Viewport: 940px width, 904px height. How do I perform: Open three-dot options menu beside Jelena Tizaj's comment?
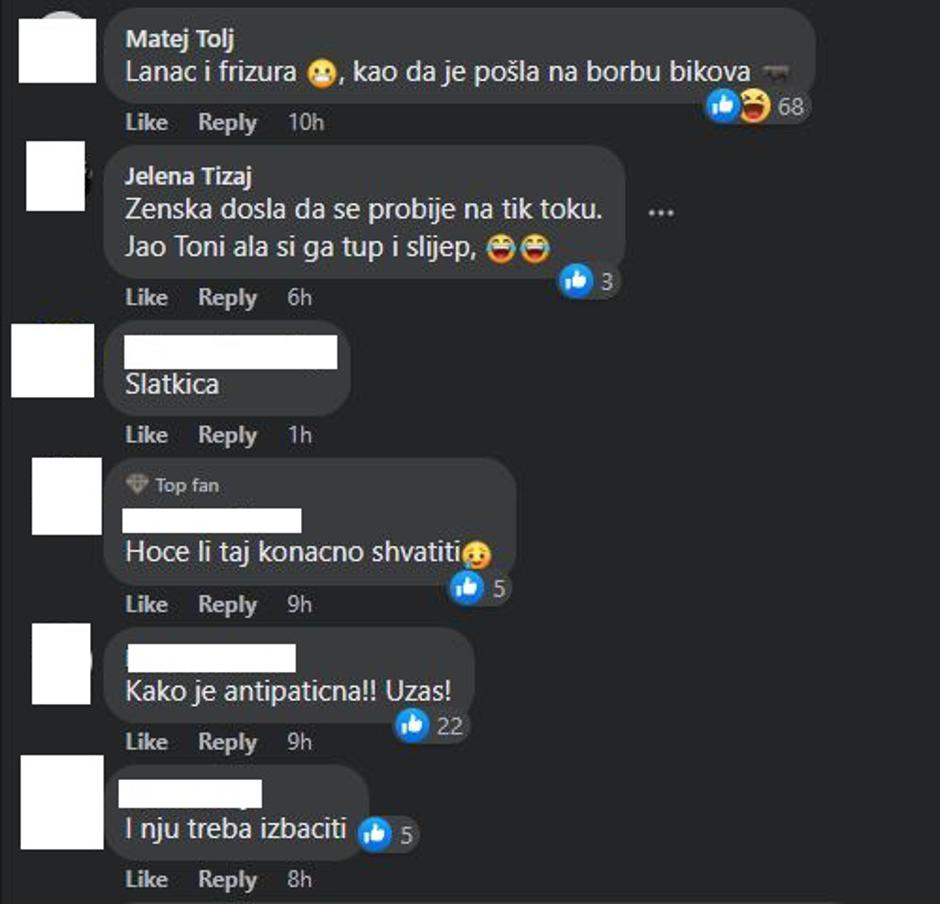(x=661, y=212)
